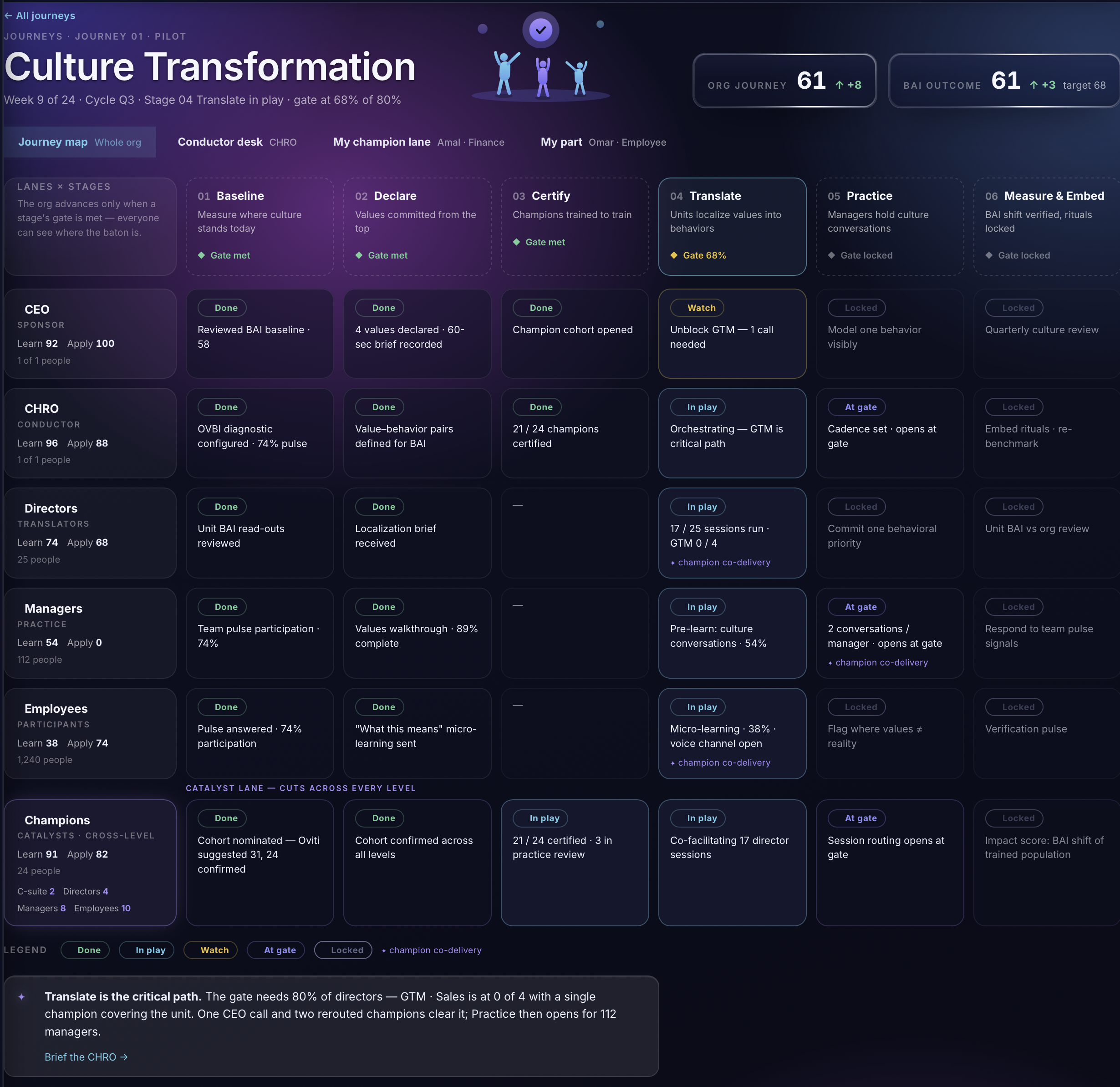
Task: Click the checkmark badge above the celebrating figures
Action: tap(540, 30)
